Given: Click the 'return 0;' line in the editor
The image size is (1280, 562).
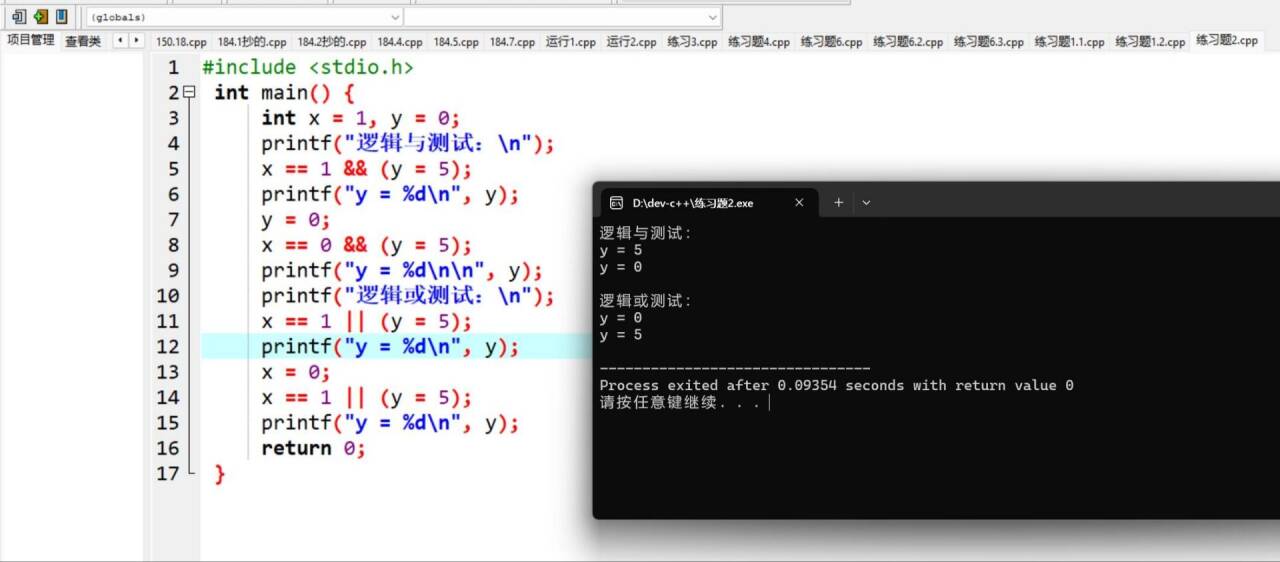Looking at the screenshot, I should 313,448.
